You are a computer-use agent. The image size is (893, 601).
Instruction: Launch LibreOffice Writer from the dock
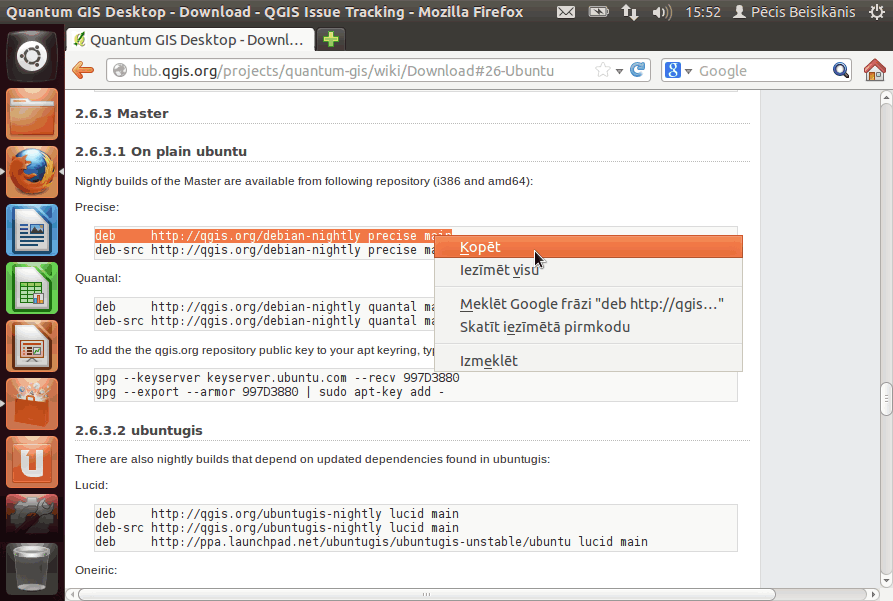pos(32,230)
